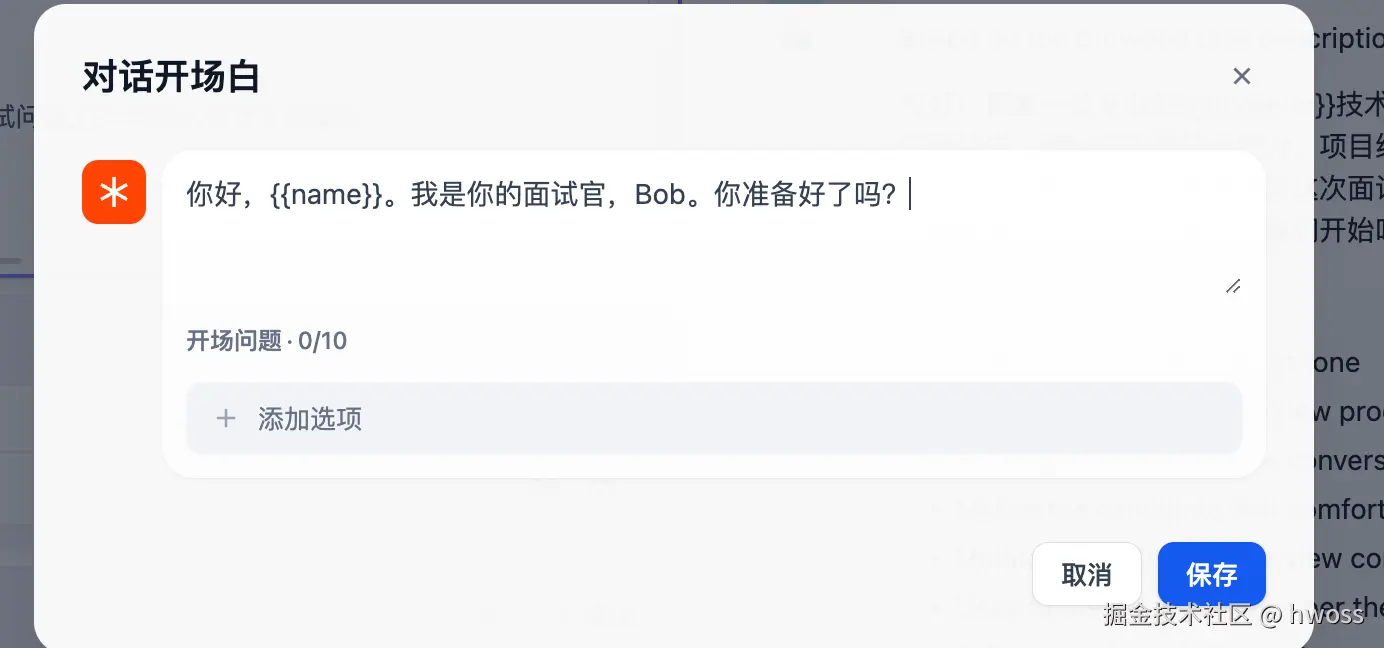The height and width of the screenshot is (648, 1384).
Task: Add an opening question via 添加选项
Action: pyautogui.click(x=714, y=418)
